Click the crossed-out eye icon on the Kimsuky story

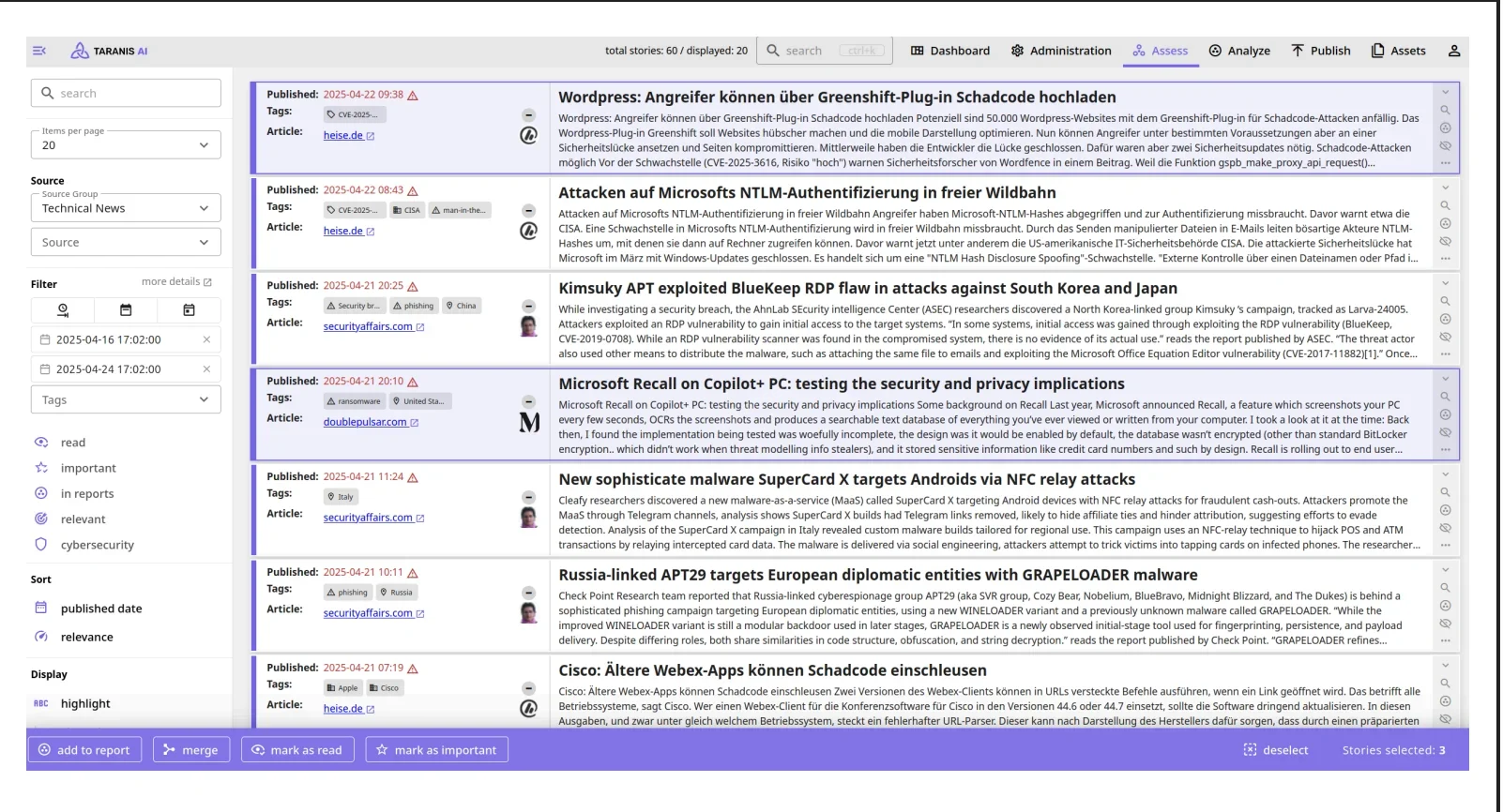(x=1445, y=337)
